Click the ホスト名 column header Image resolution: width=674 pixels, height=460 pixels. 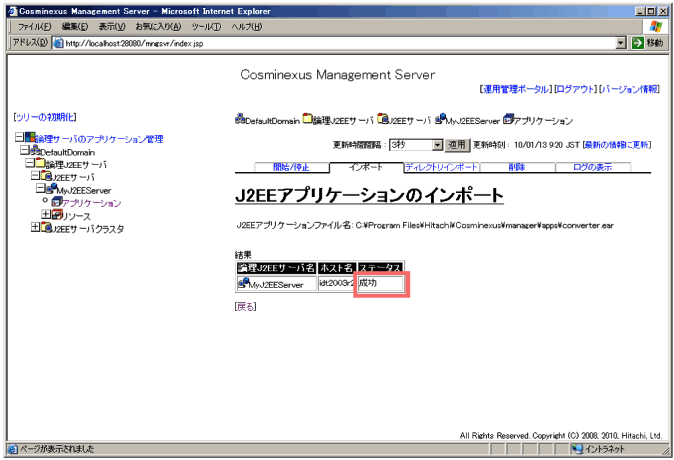click(x=337, y=268)
